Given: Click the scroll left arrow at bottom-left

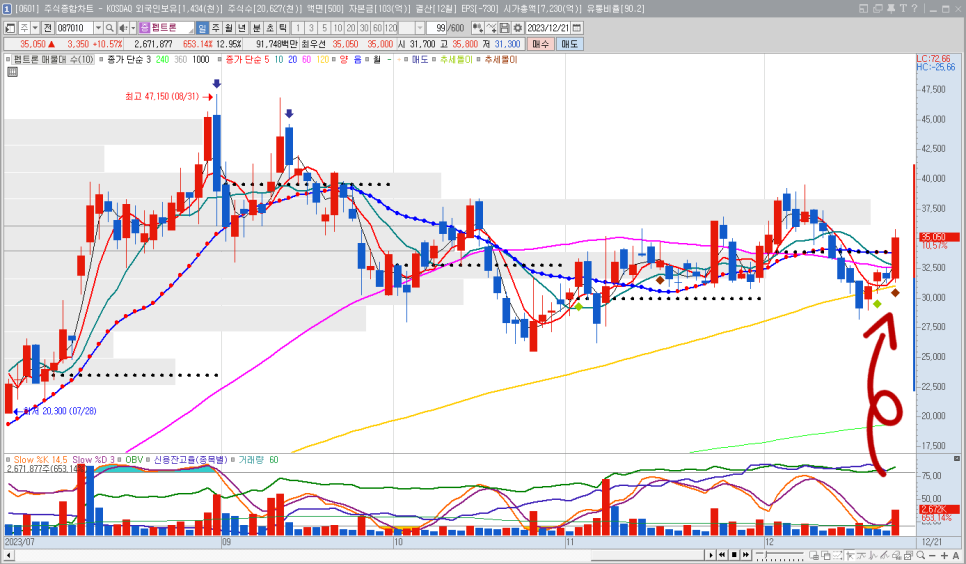Looking at the screenshot, I should (x=9, y=555).
